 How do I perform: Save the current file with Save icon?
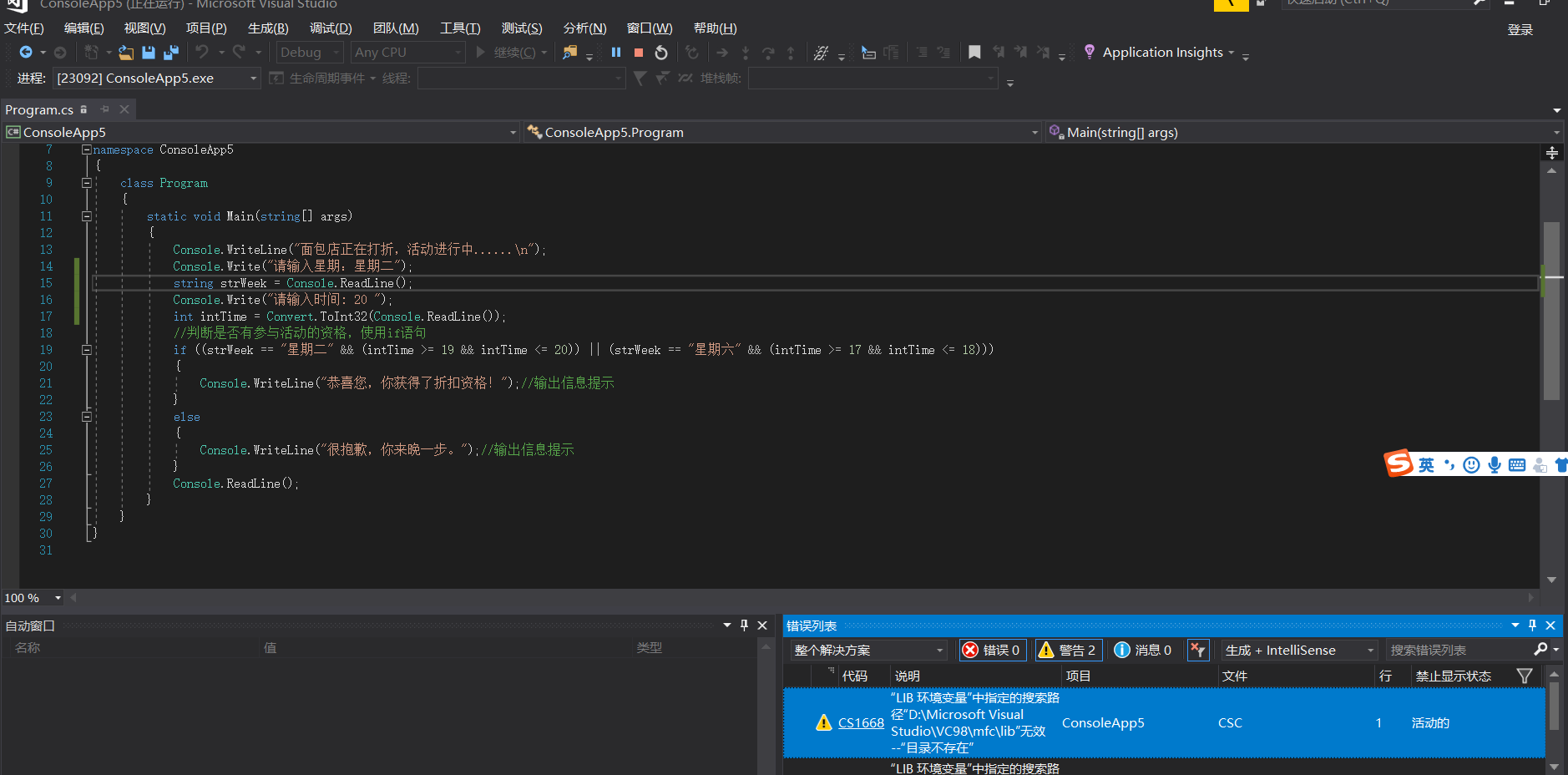pos(149,53)
